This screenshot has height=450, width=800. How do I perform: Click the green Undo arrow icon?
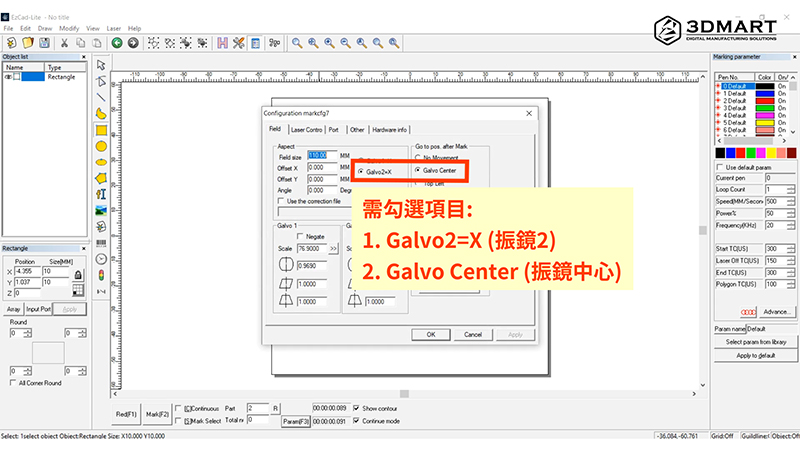(117, 43)
